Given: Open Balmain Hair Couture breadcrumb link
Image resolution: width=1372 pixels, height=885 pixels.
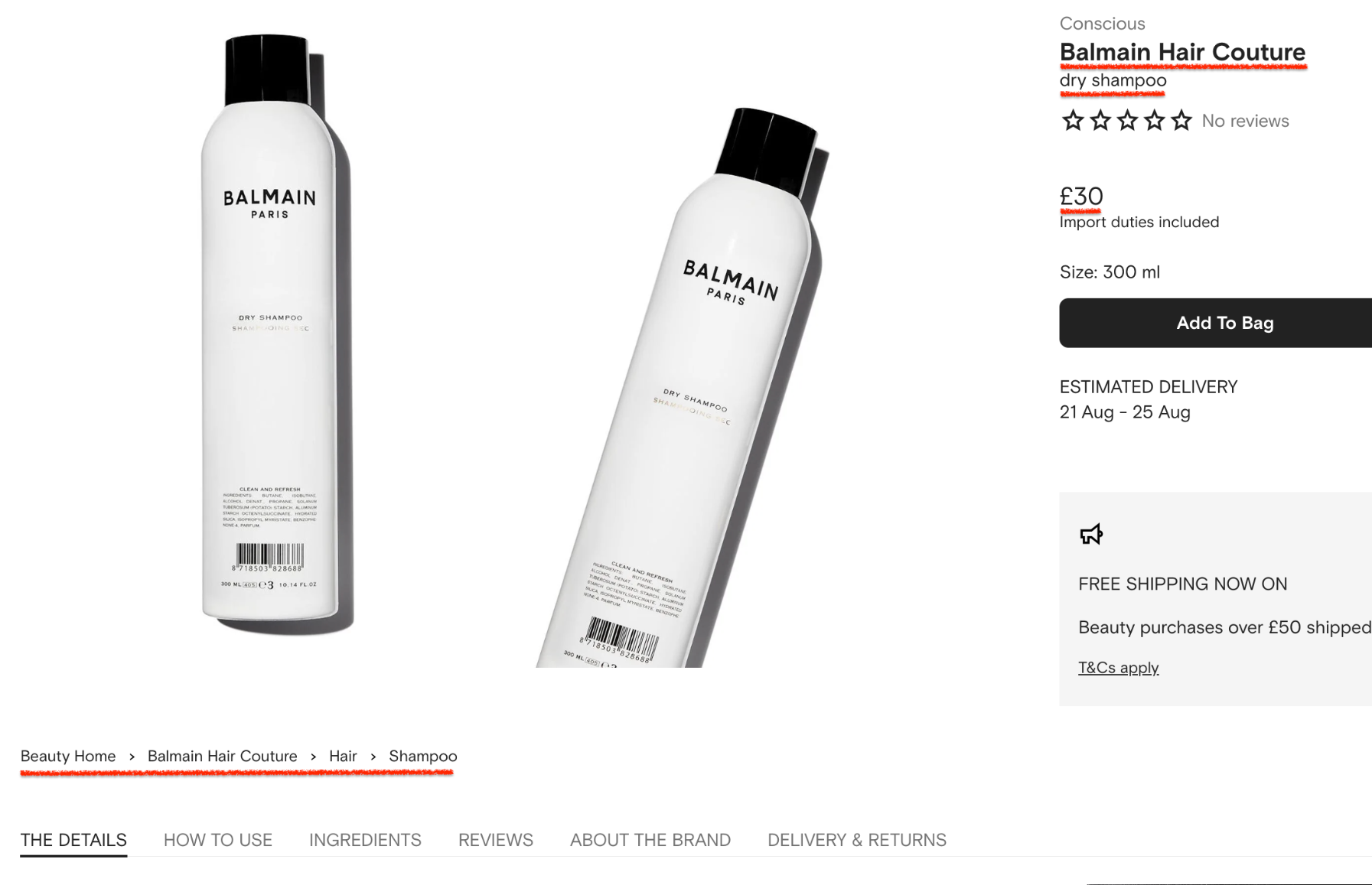Looking at the screenshot, I should click(223, 756).
